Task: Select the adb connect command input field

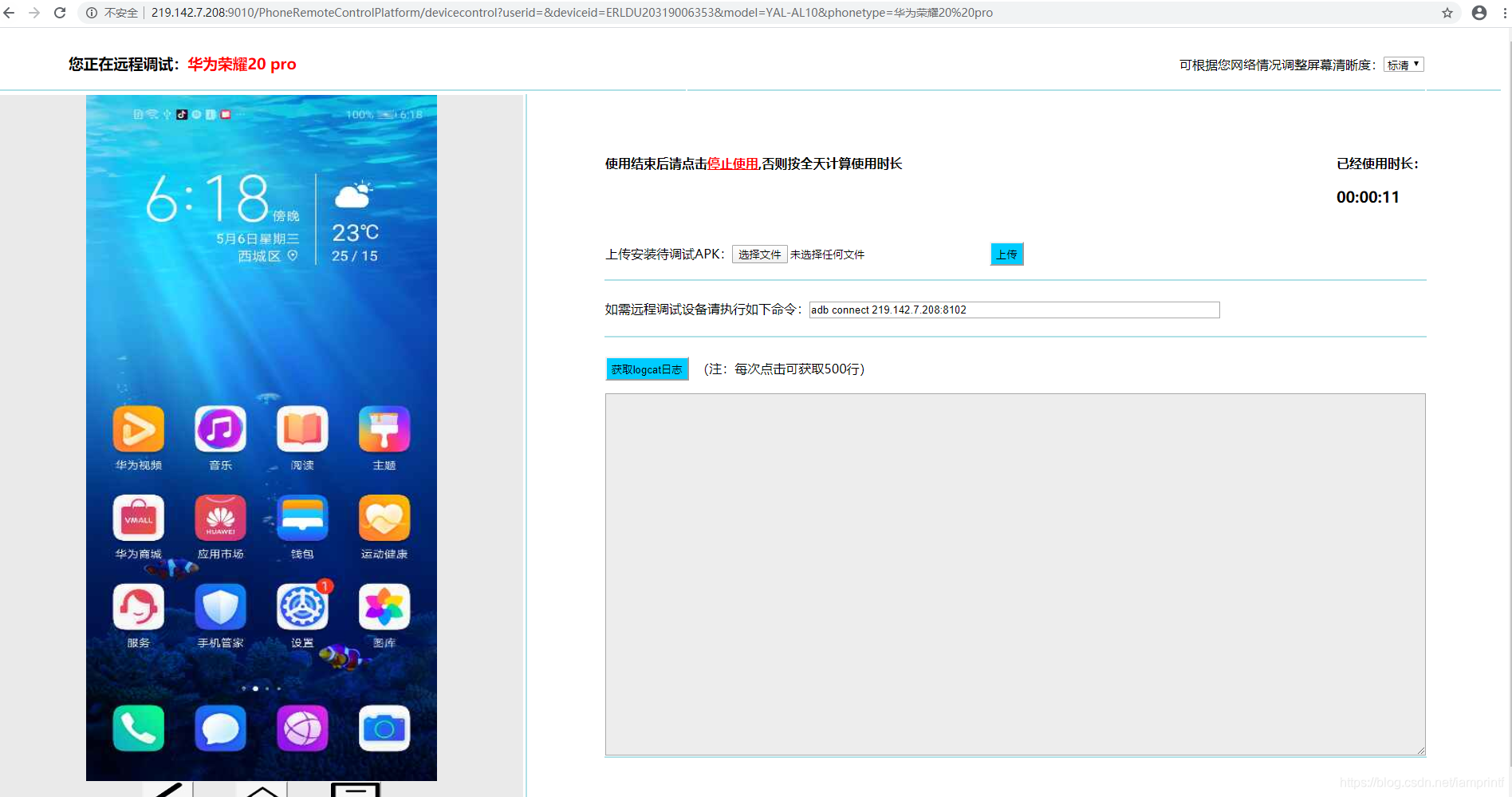Action: (x=1013, y=310)
